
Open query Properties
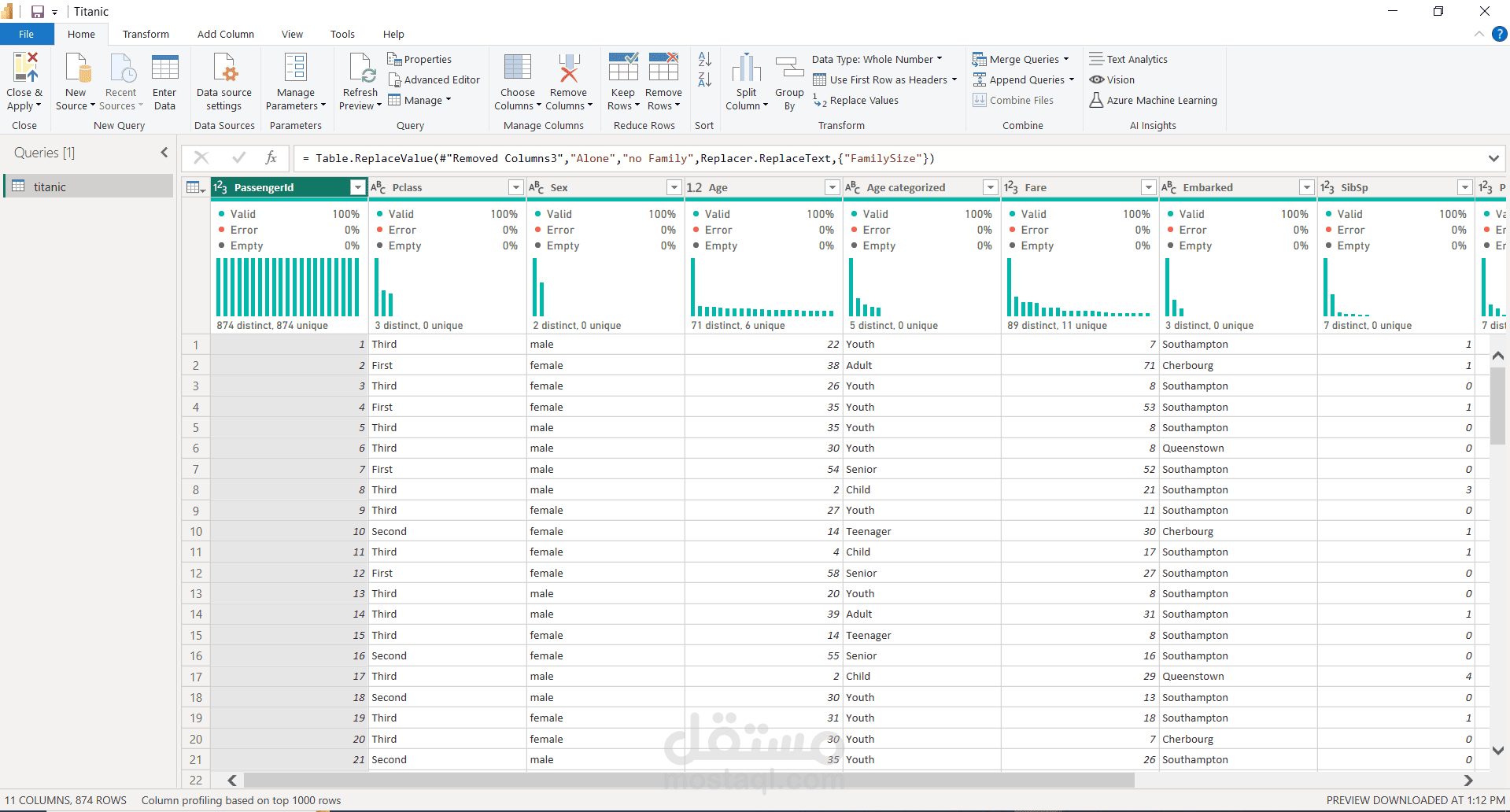point(419,59)
